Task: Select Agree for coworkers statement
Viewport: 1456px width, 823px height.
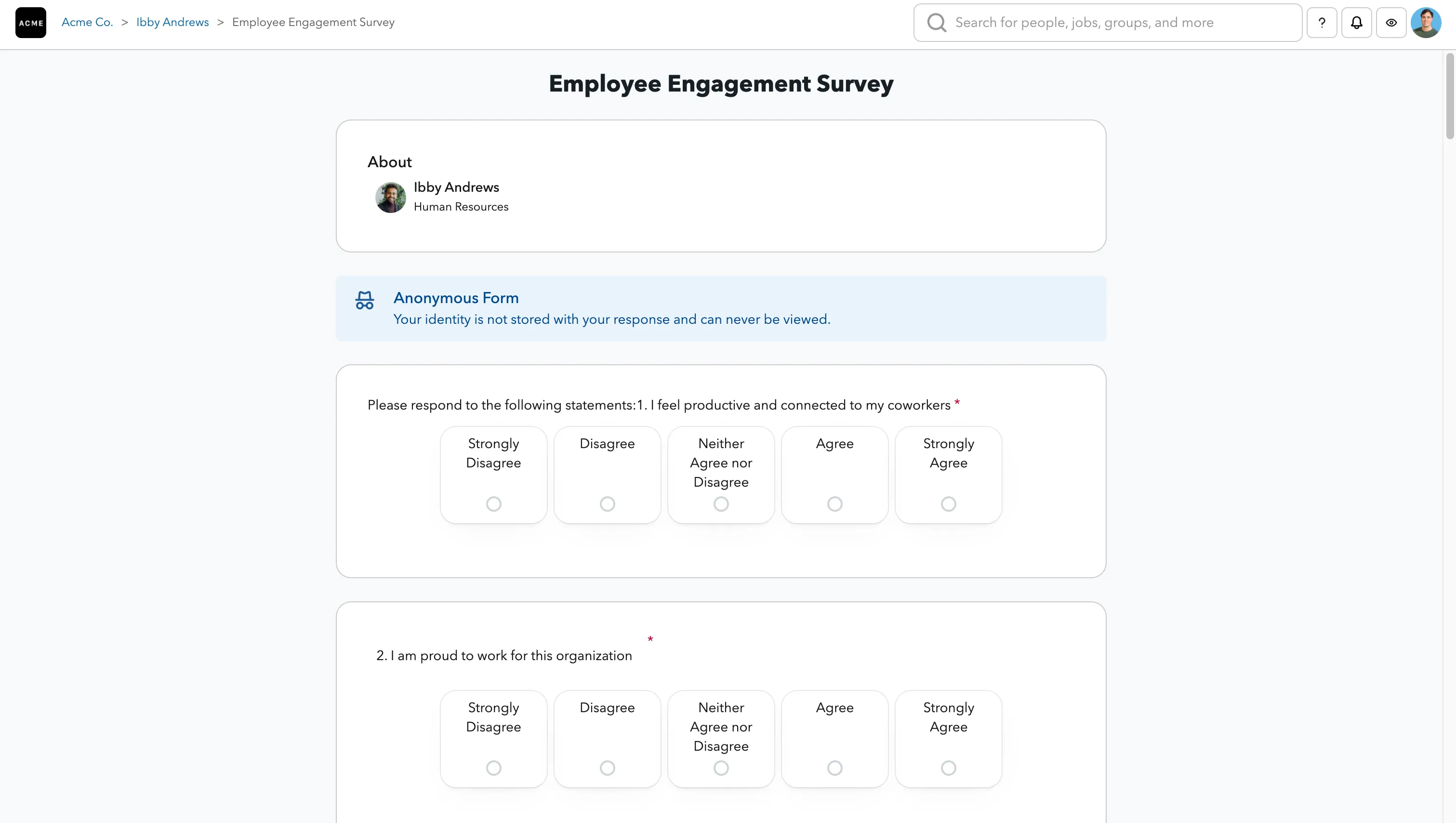Action: (x=834, y=475)
